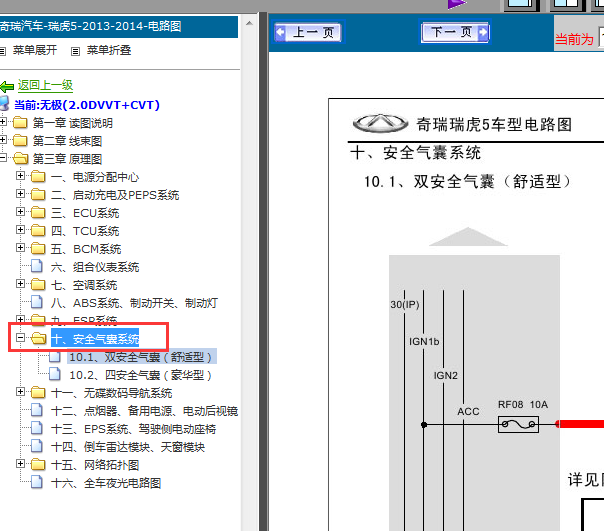The height and width of the screenshot is (531, 604).
Task: Expand the 四、TCU系统 node
Action: click(20, 230)
